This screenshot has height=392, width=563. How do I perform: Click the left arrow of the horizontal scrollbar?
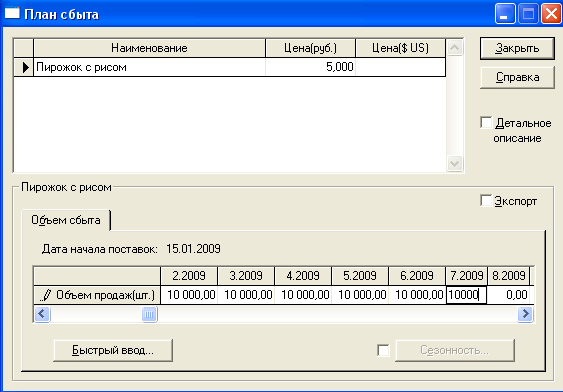coord(42,314)
